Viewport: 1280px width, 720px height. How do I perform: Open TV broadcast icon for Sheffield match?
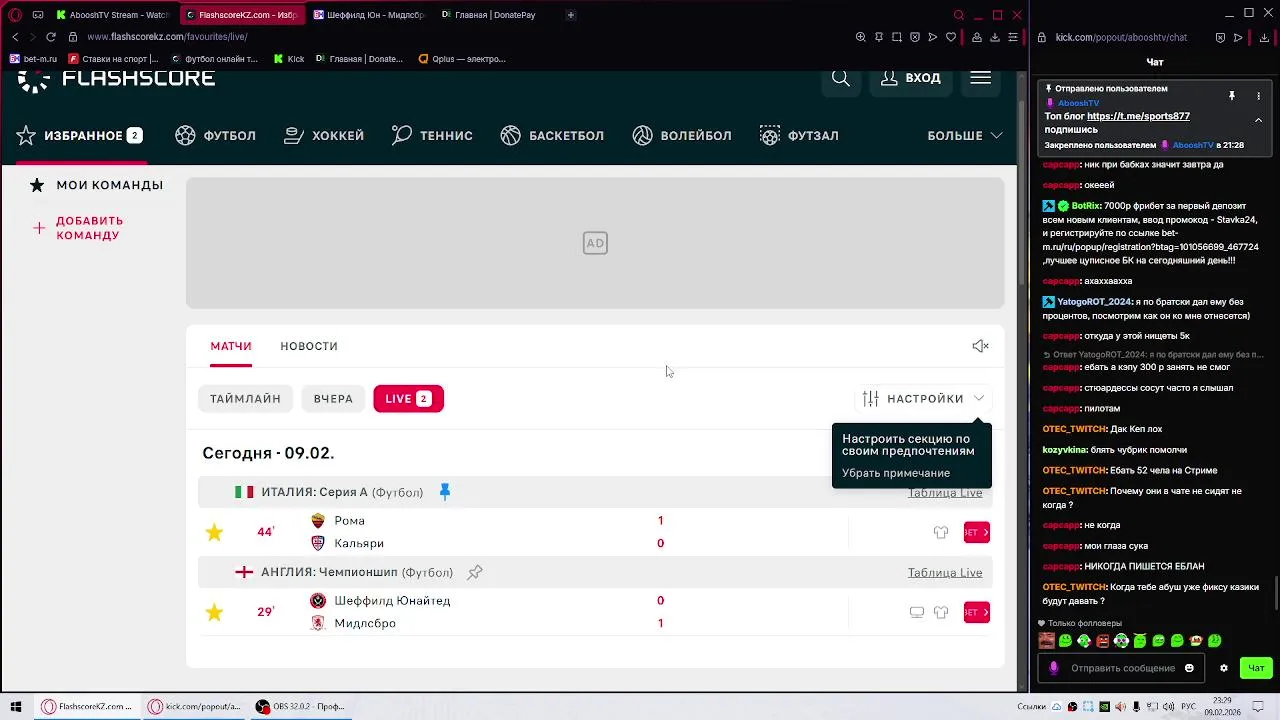click(x=917, y=612)
